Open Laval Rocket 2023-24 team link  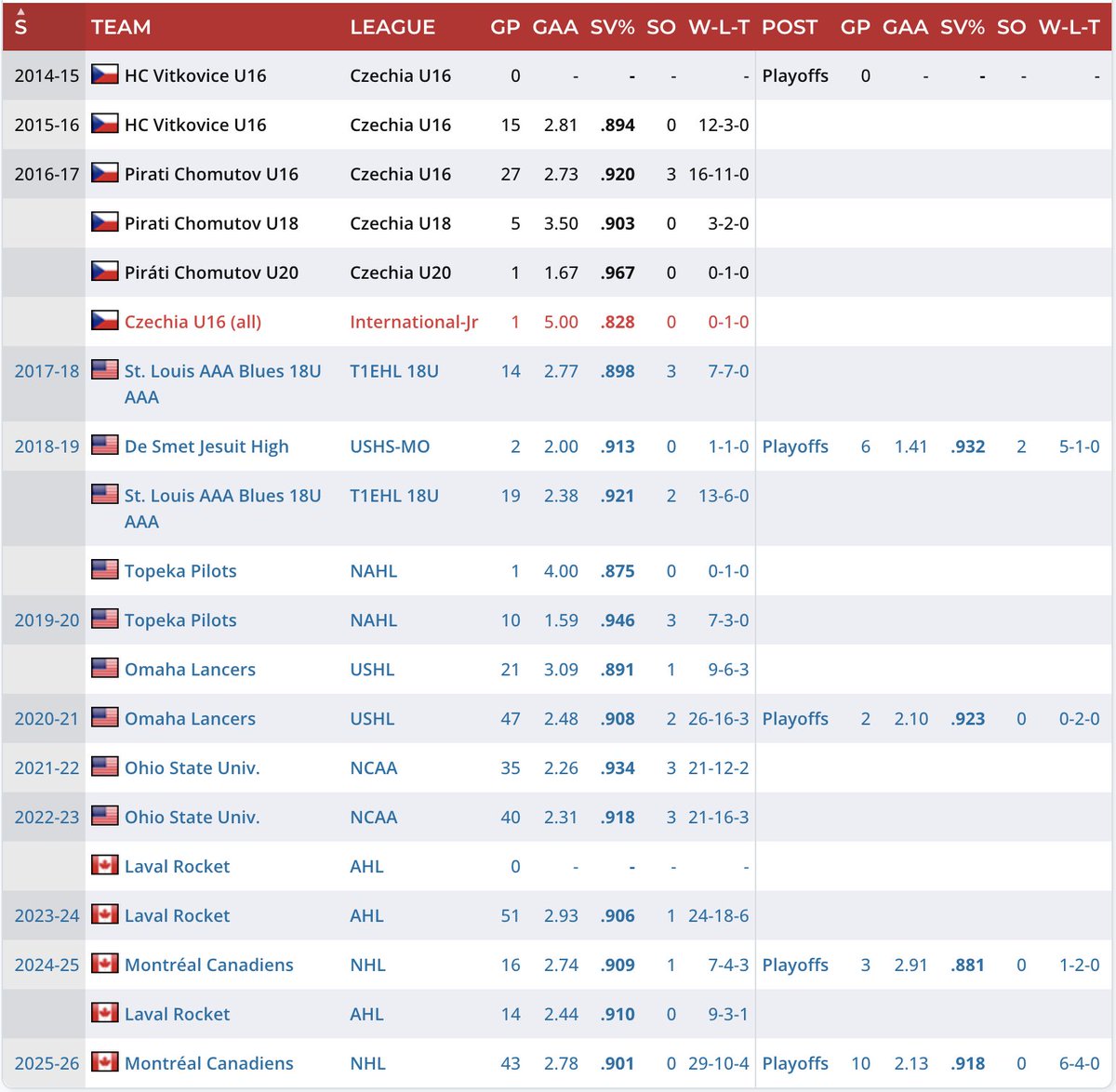pyautogui.click(x=177, y=916)
